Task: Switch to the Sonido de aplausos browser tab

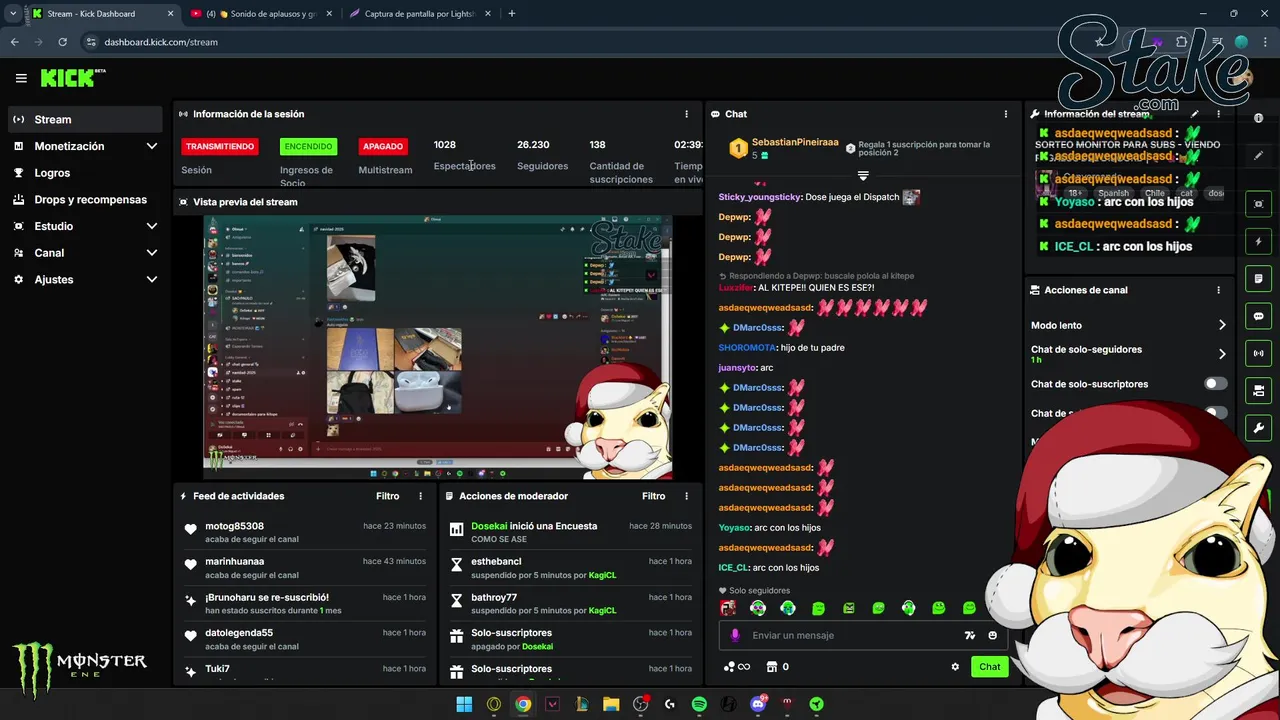Action: click(261, 14)
